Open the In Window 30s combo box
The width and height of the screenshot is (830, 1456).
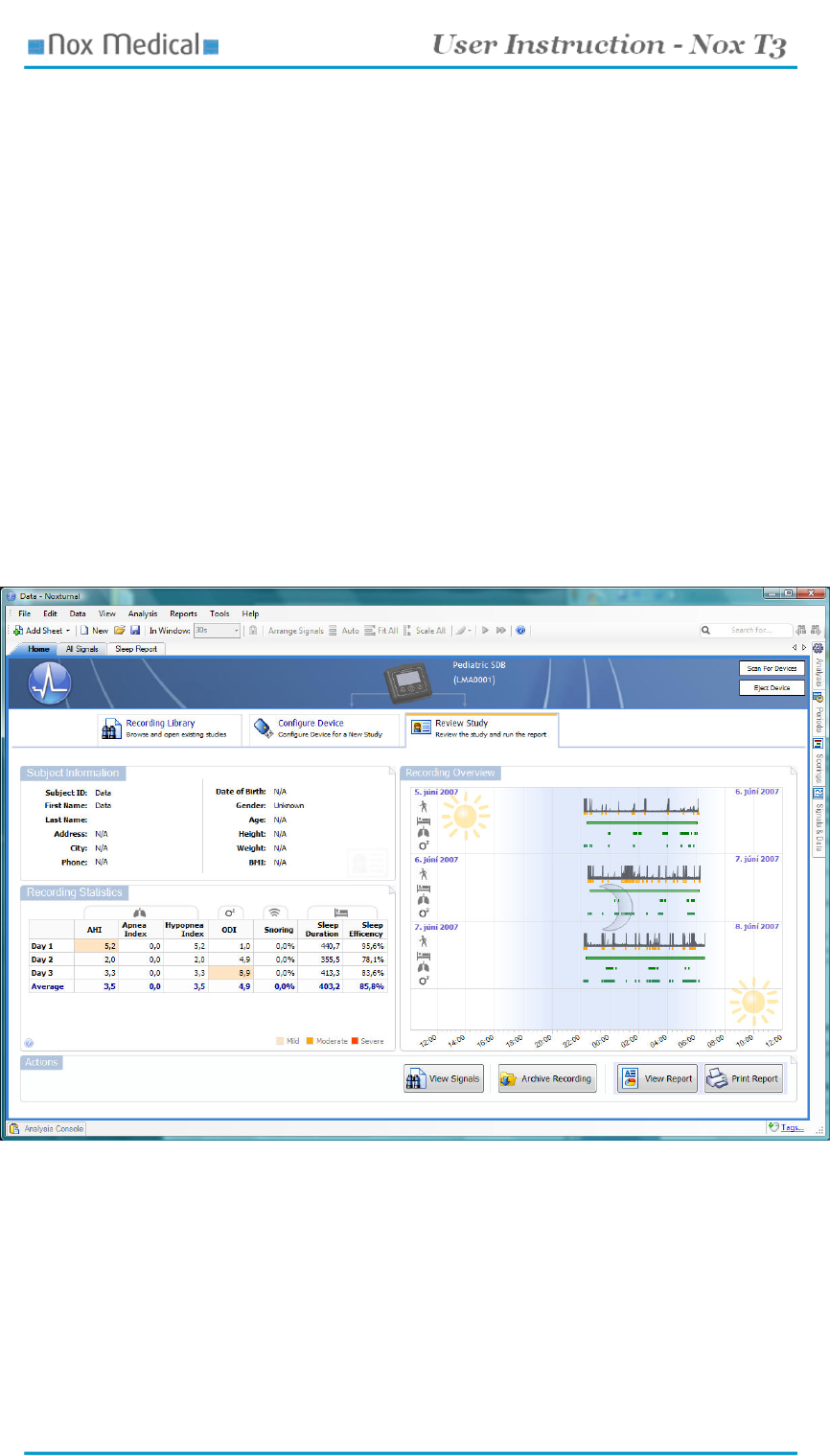point(217,631)
